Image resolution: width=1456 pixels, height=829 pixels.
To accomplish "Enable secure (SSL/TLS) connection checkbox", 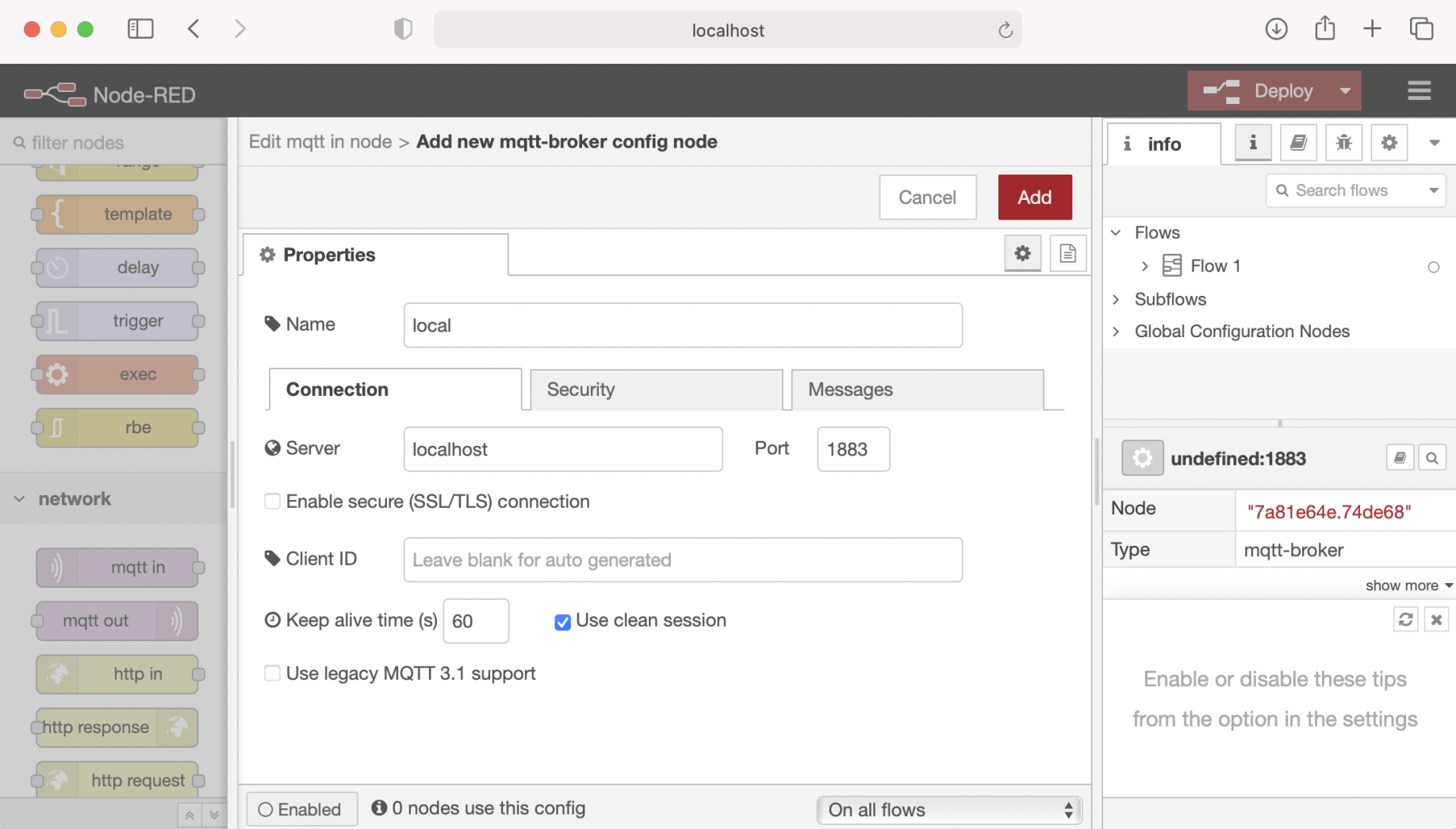I will click(x=272, y=501).
